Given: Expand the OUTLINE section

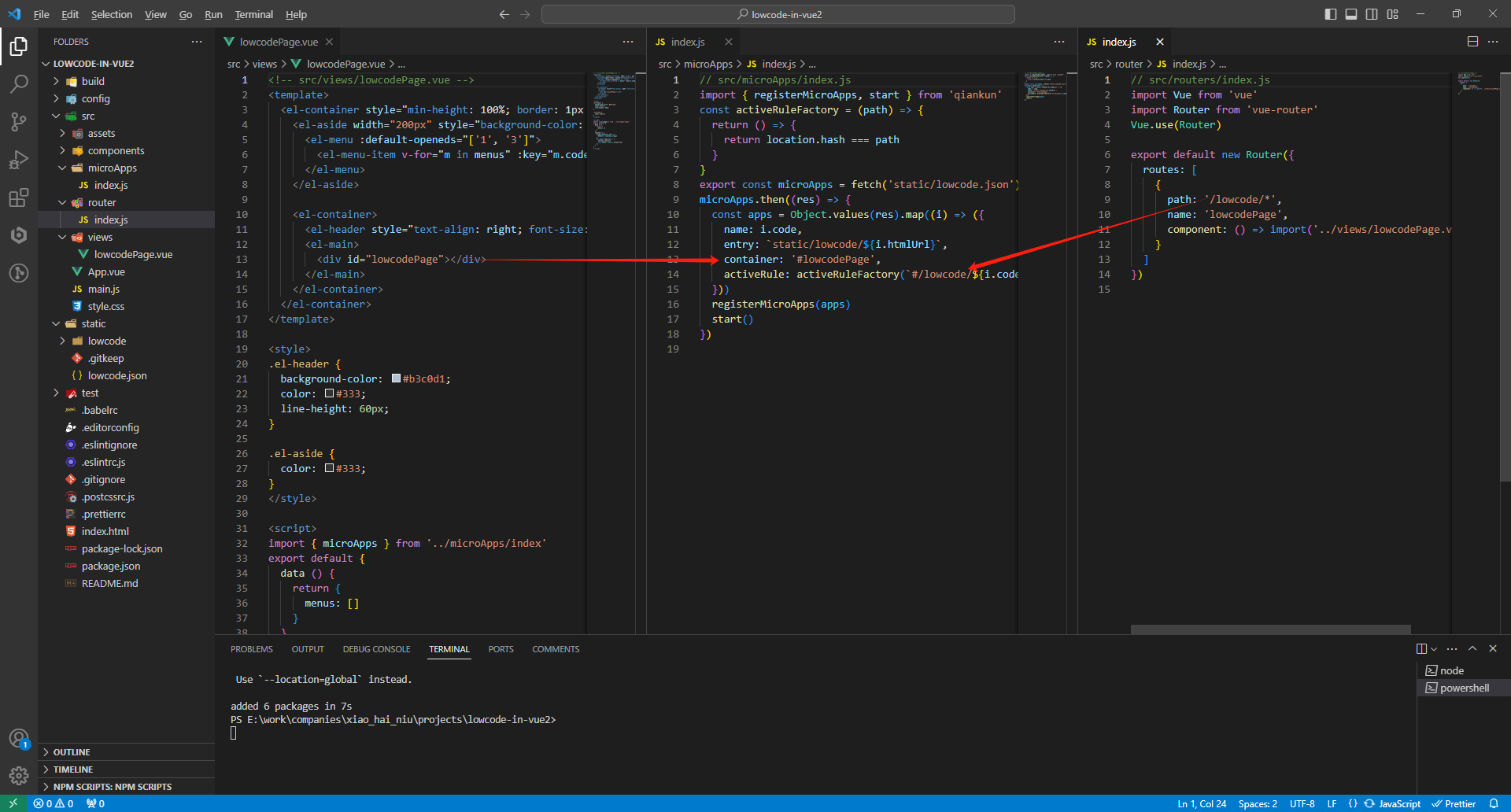Looking at the screenshot, I should [72, 752].
